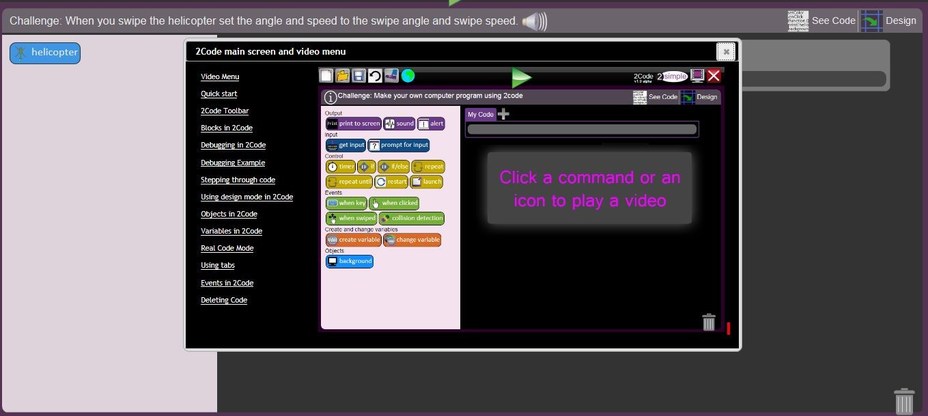Viewport: 928px width, 416px height.
Task: Open the 'Using tabs' link
Action: point(217,266)
